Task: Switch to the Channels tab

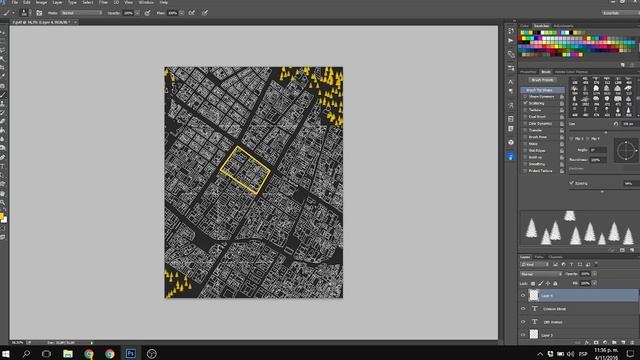Action: tap(556, 257)
